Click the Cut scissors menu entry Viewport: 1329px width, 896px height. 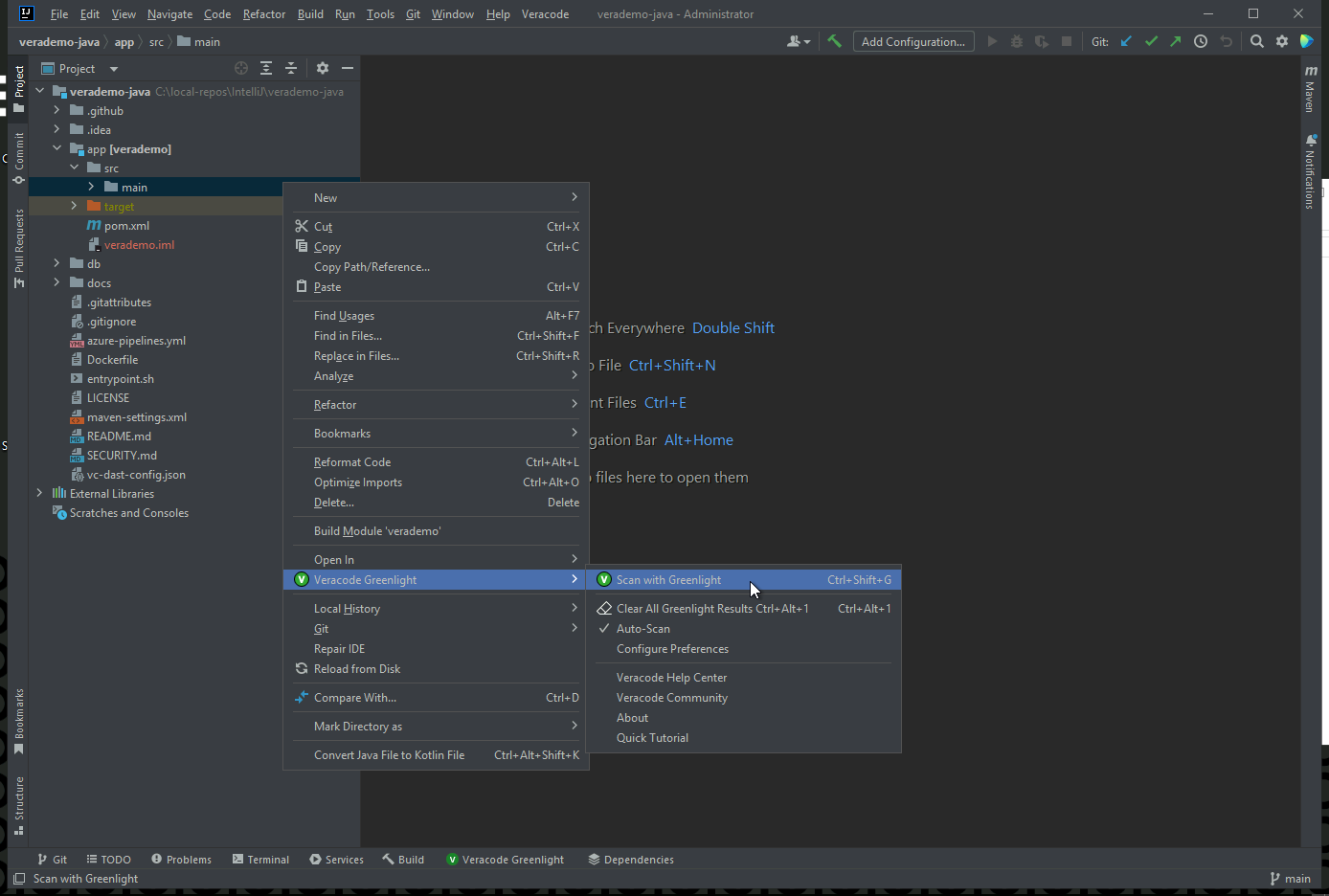pyautogui.click(x=437, y=227)
